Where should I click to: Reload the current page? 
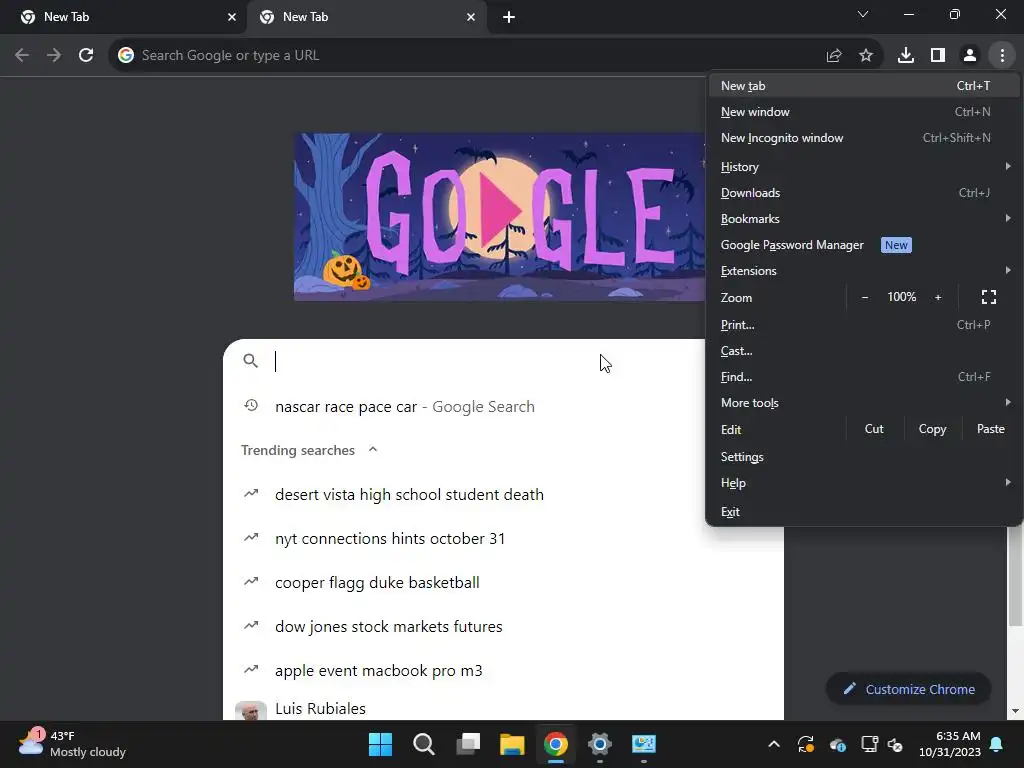click(x=86, y=56)
